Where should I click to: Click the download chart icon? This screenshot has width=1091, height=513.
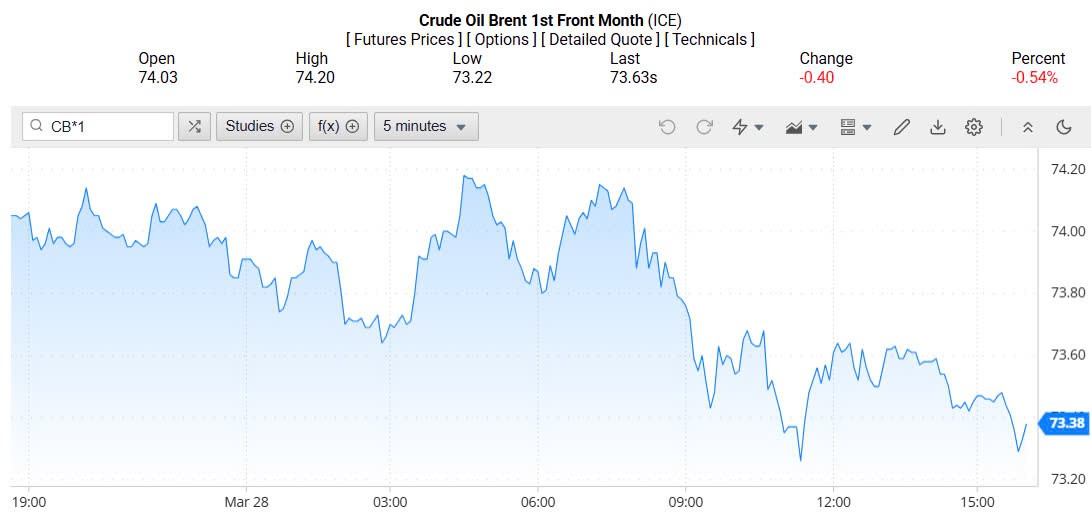[x=938, y=127]
